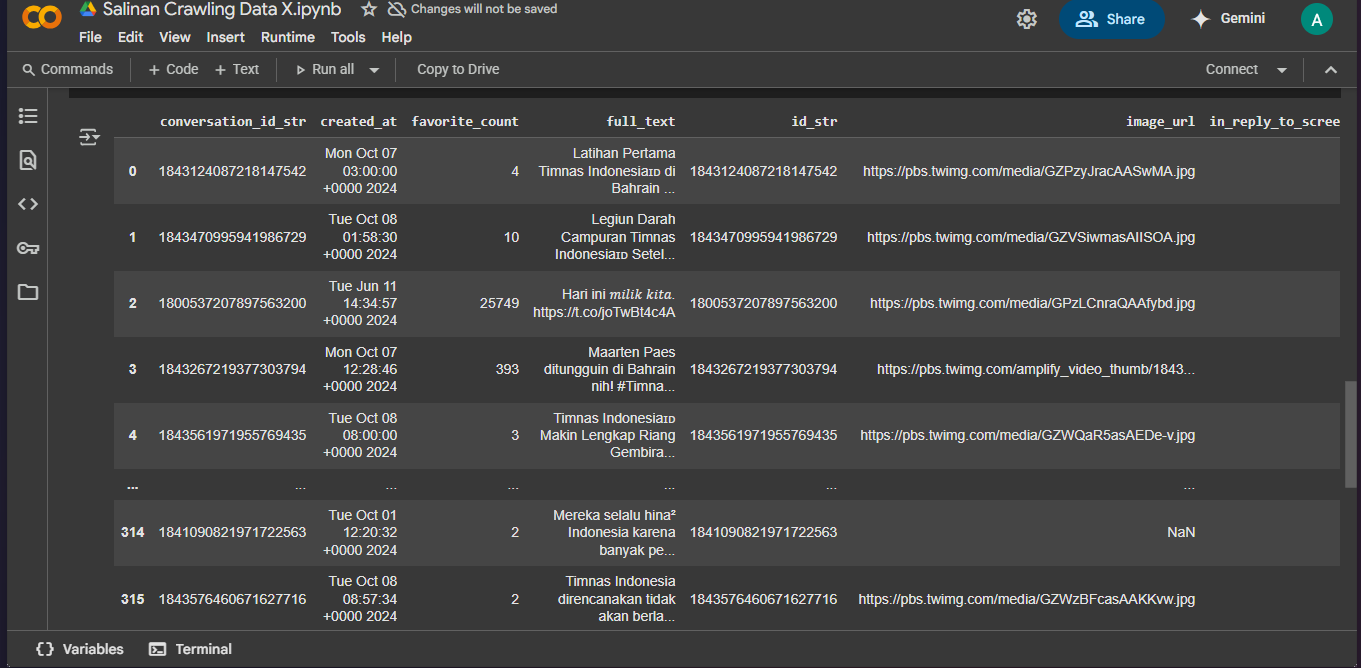Click image URL ending GZWQaR5asAEDe-v.jpg
Screen dimensions: 1361x668
(1028, 435)
